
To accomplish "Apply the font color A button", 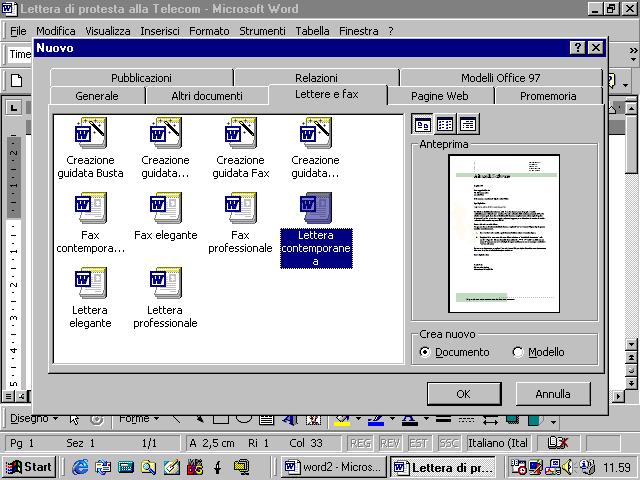I will click(x=410, y=420).
